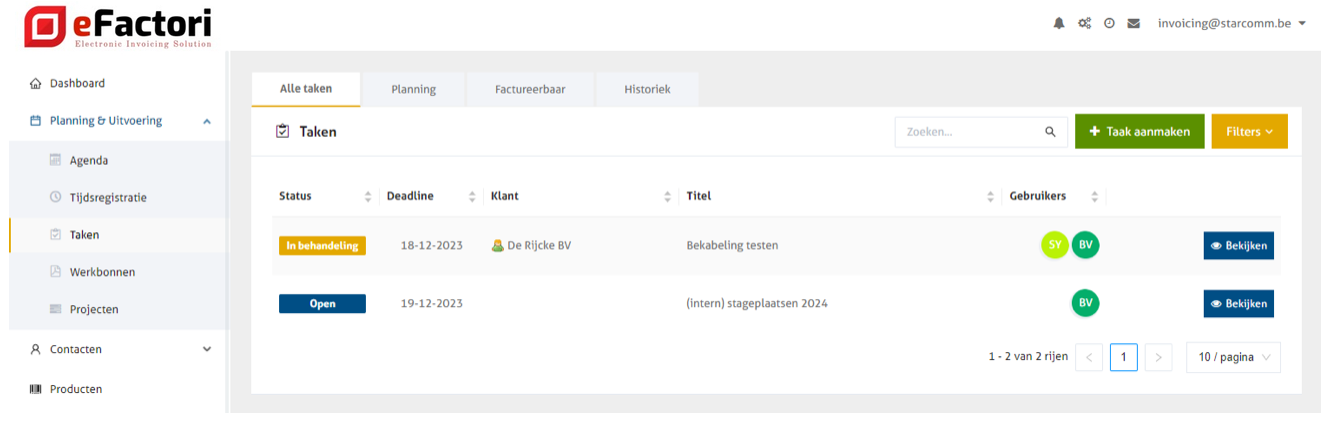Click Bekijken for Bekabeling testen

click(1238, 245)
